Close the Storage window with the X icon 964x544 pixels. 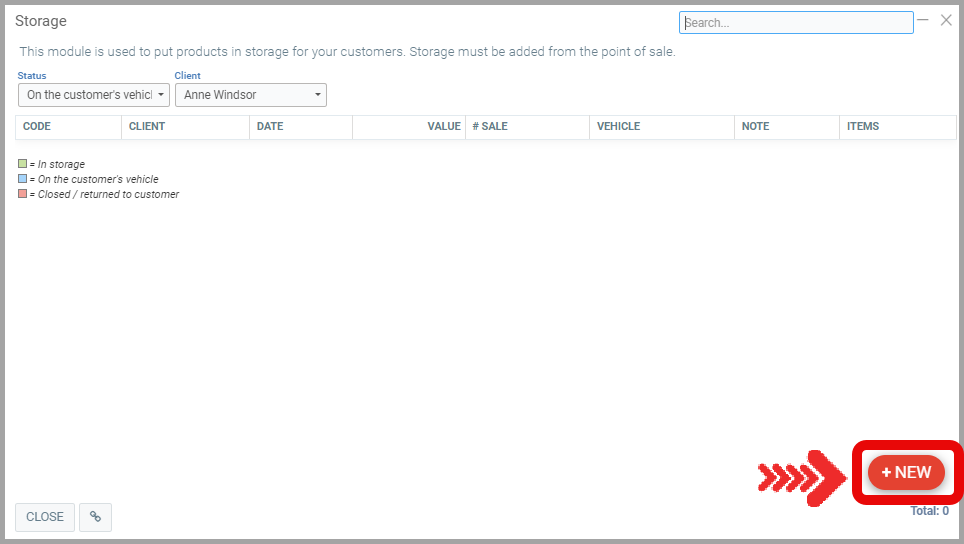point(946,20)
